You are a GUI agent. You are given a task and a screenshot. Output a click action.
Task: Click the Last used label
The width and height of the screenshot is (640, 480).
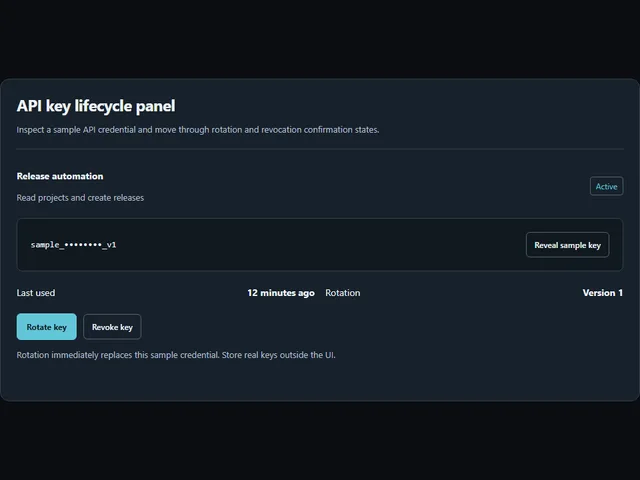pyautogui.click(x=36, y=293)
